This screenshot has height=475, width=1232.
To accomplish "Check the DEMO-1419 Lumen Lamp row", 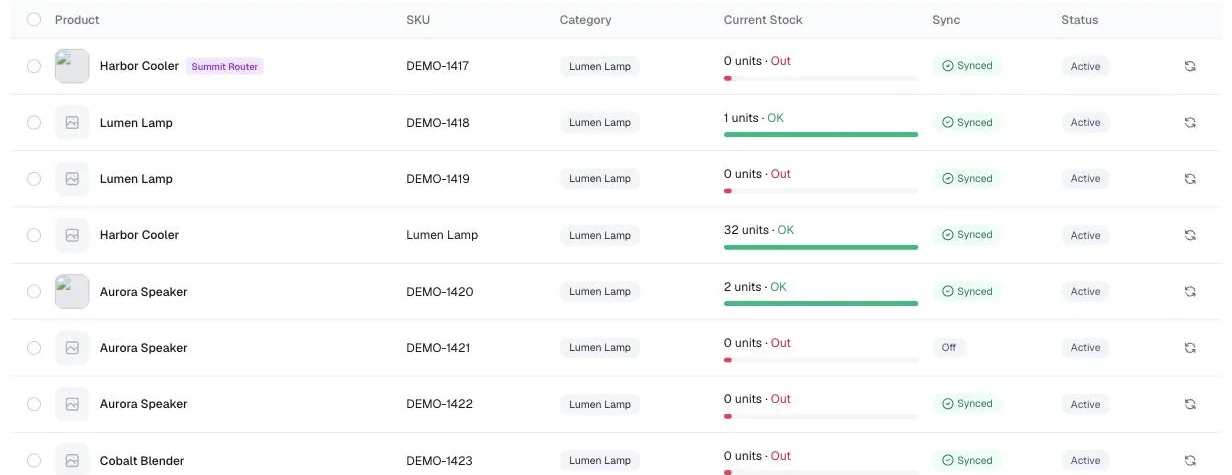I will click(x=34, y=178).
